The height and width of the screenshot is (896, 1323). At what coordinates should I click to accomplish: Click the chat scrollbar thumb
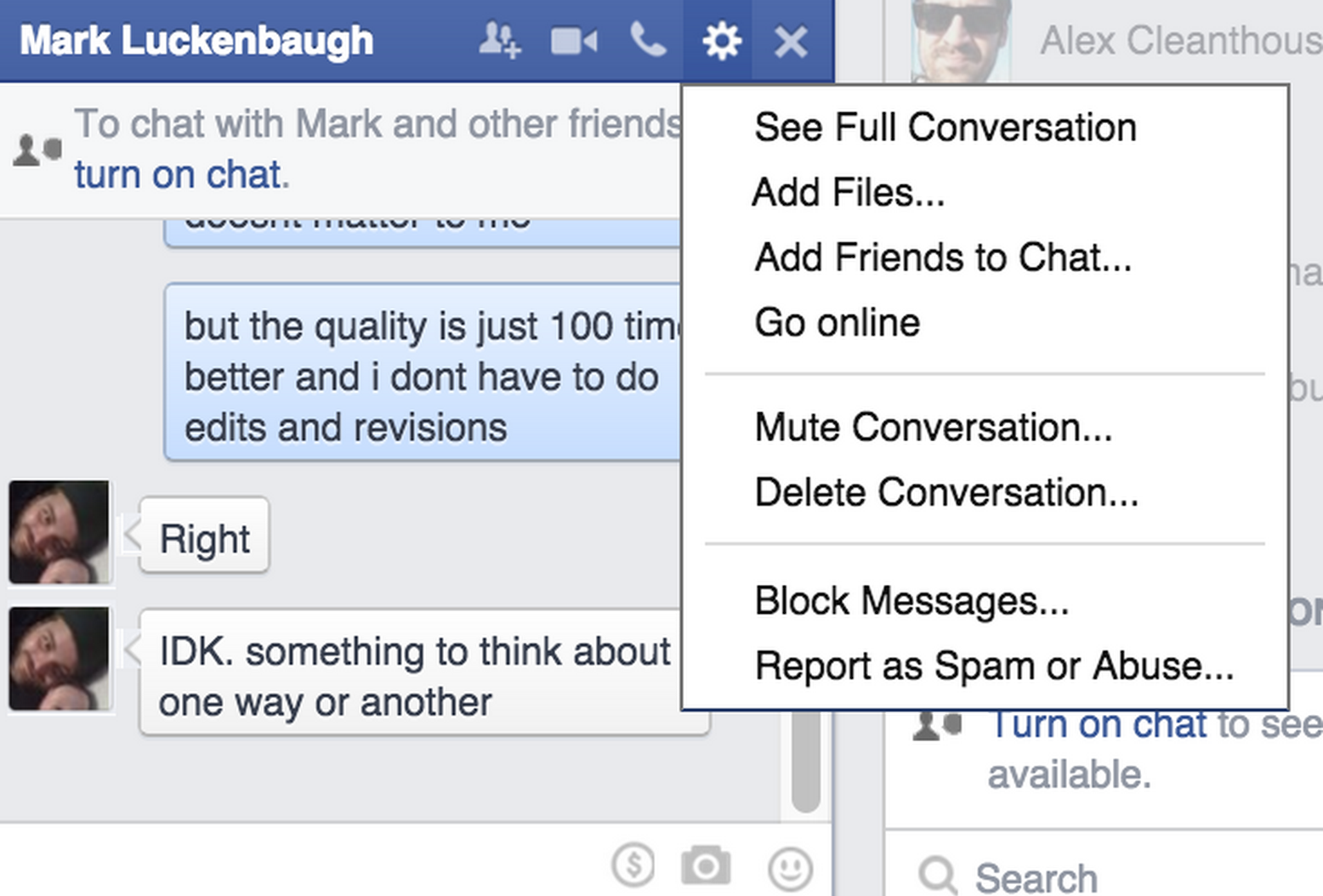click(x=805, y=761)
